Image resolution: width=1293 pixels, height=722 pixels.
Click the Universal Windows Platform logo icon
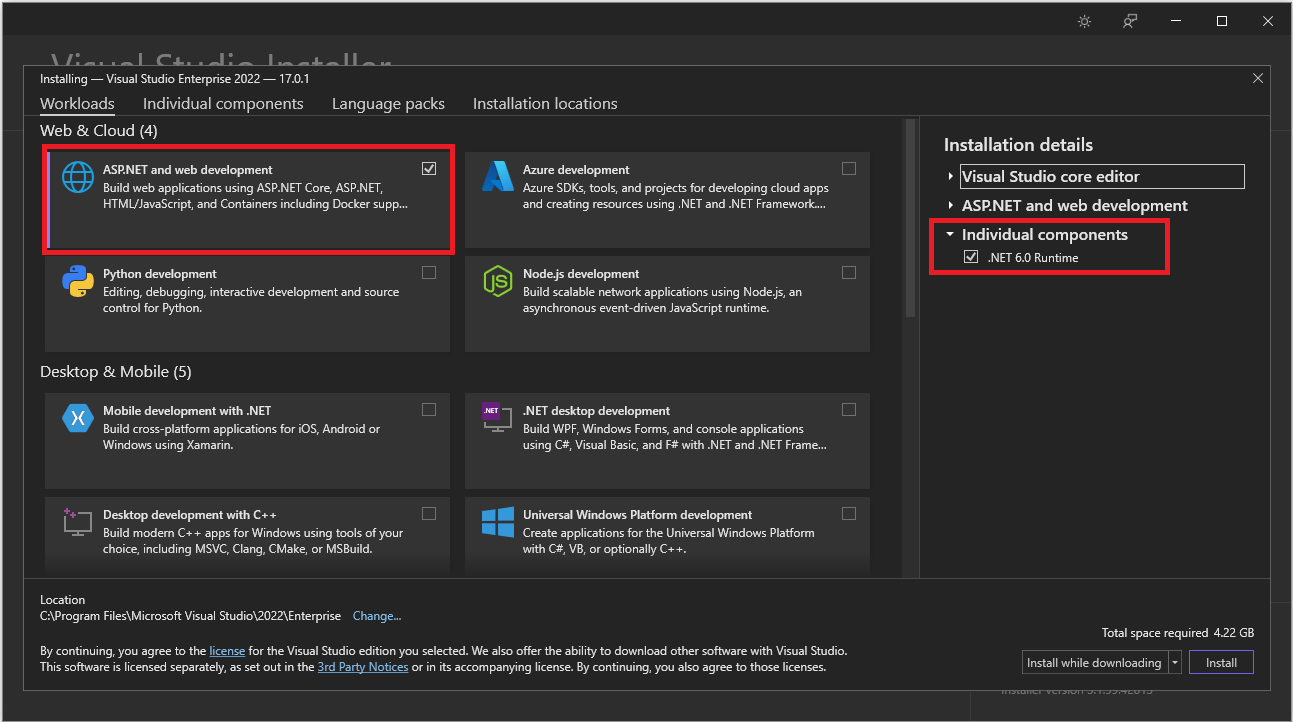tap(497, 522)
